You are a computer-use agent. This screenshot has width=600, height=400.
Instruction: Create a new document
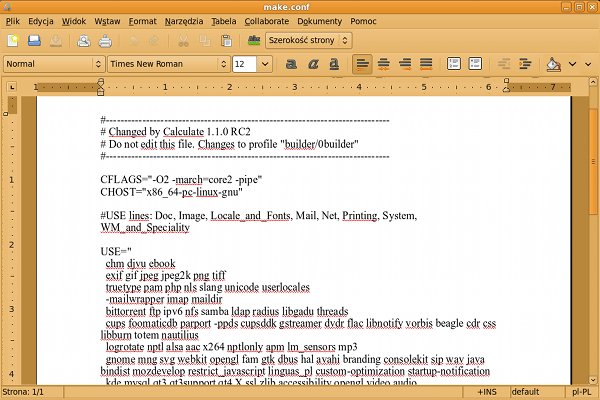pos(13,41)
